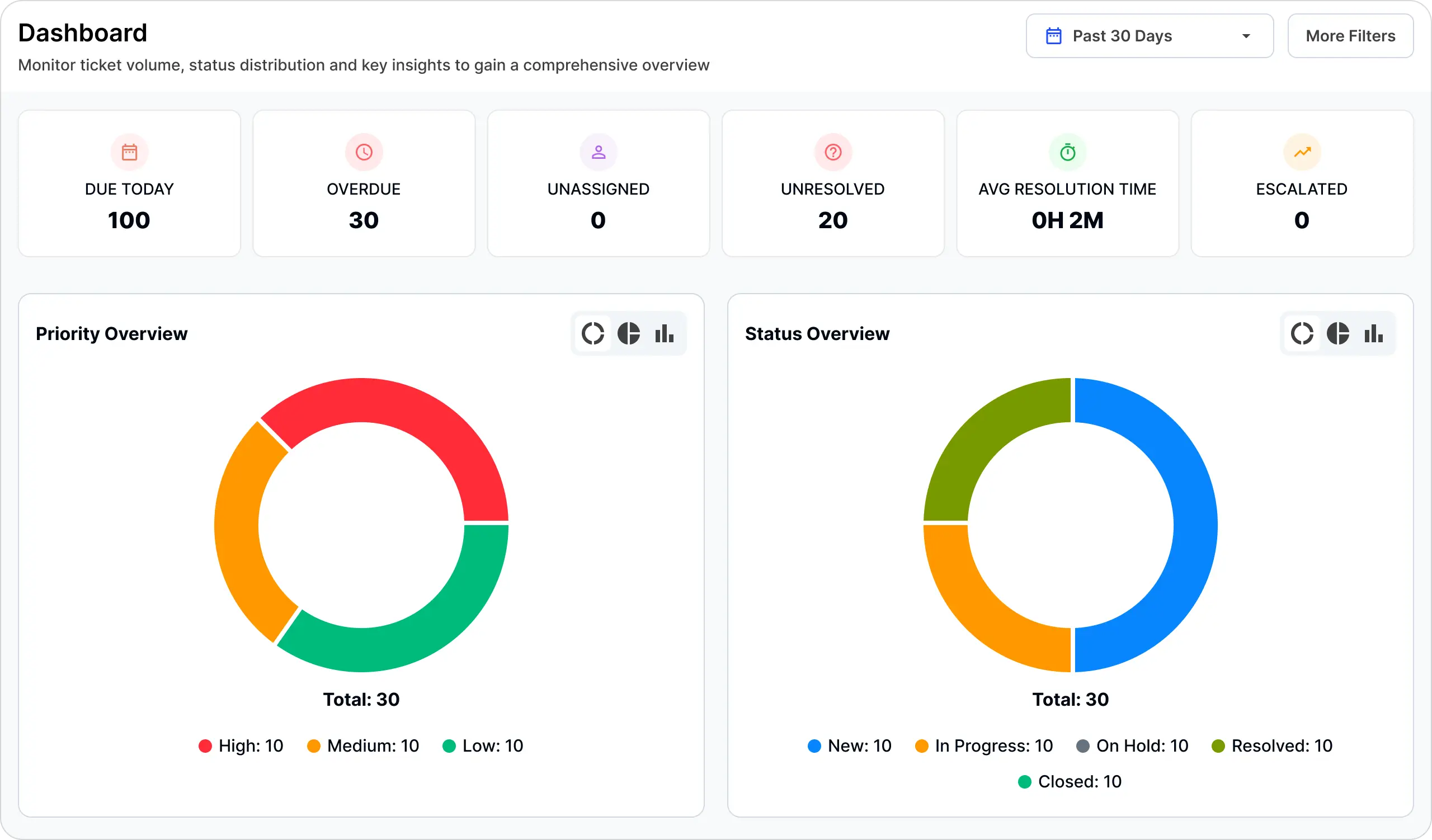Click Total: 30 under Status chart
Screen dimensions: 1432x840
click(x=1071, y=699)
